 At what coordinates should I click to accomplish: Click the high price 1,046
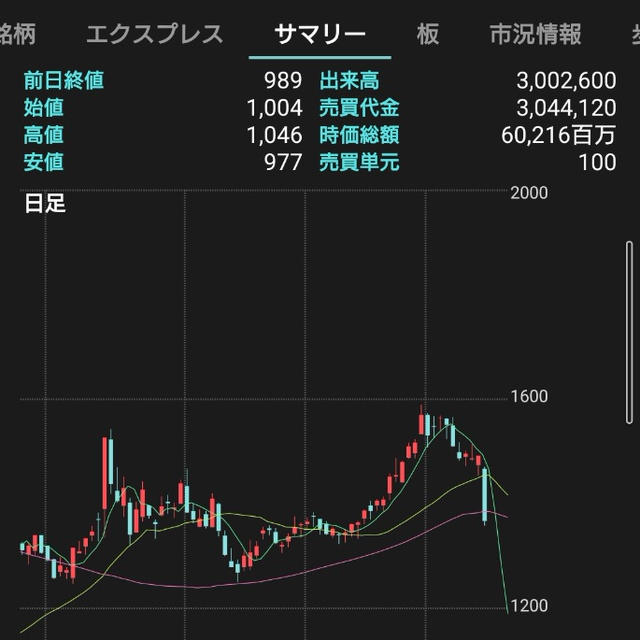coord(275,135)
